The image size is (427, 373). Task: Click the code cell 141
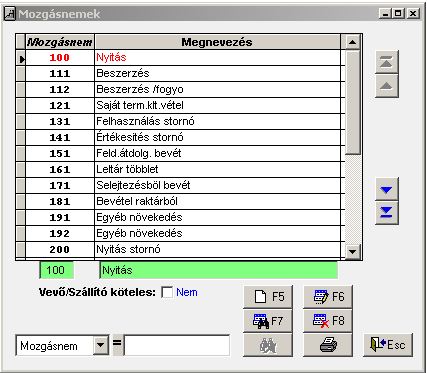click(60, 138)
